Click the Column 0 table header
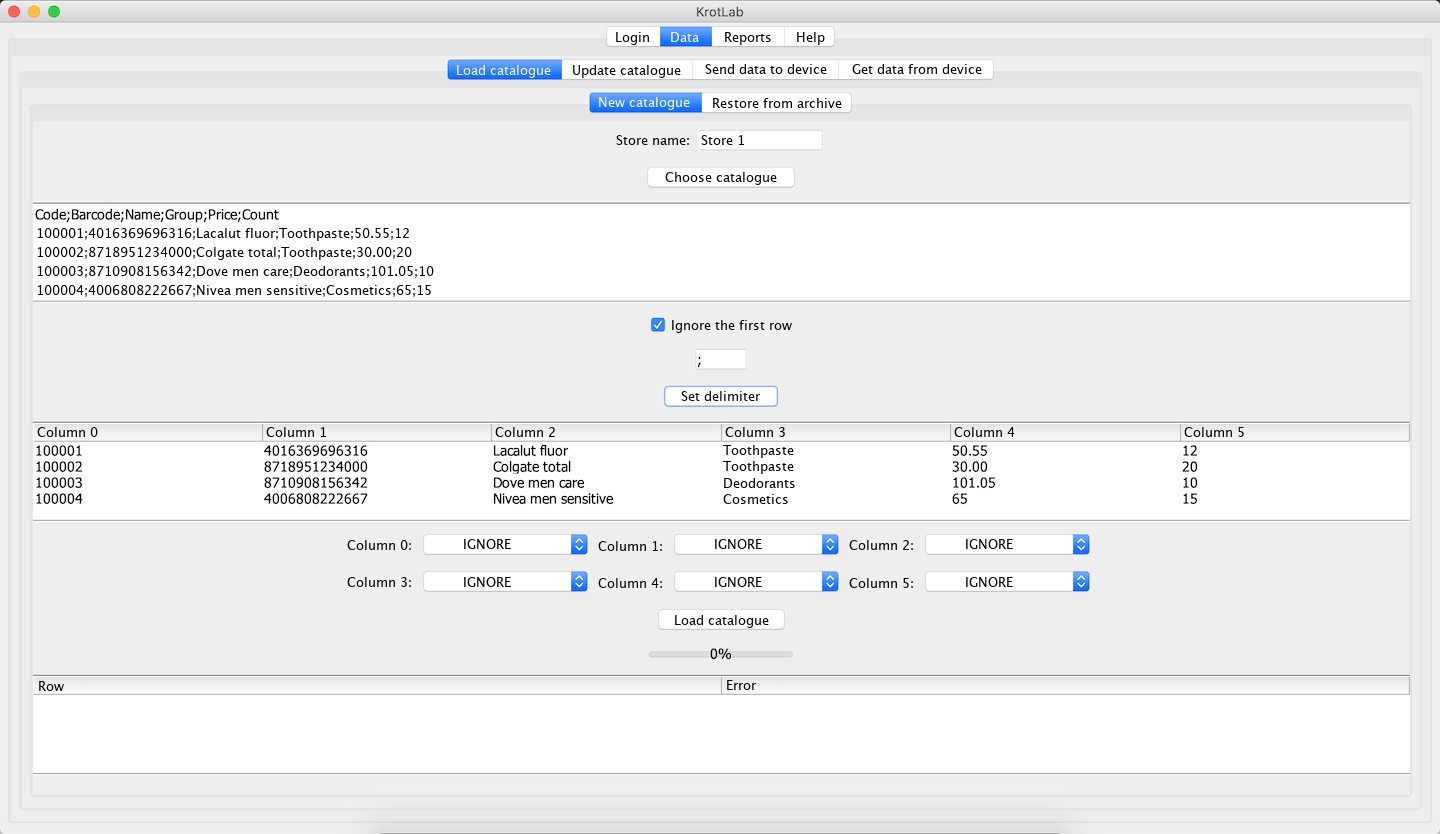 point(148,432)
